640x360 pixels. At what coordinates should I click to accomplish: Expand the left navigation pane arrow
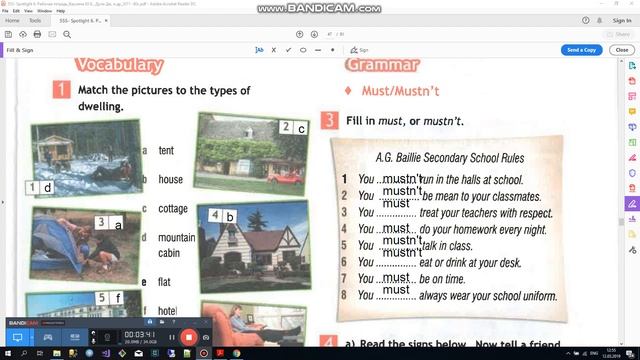2,202
